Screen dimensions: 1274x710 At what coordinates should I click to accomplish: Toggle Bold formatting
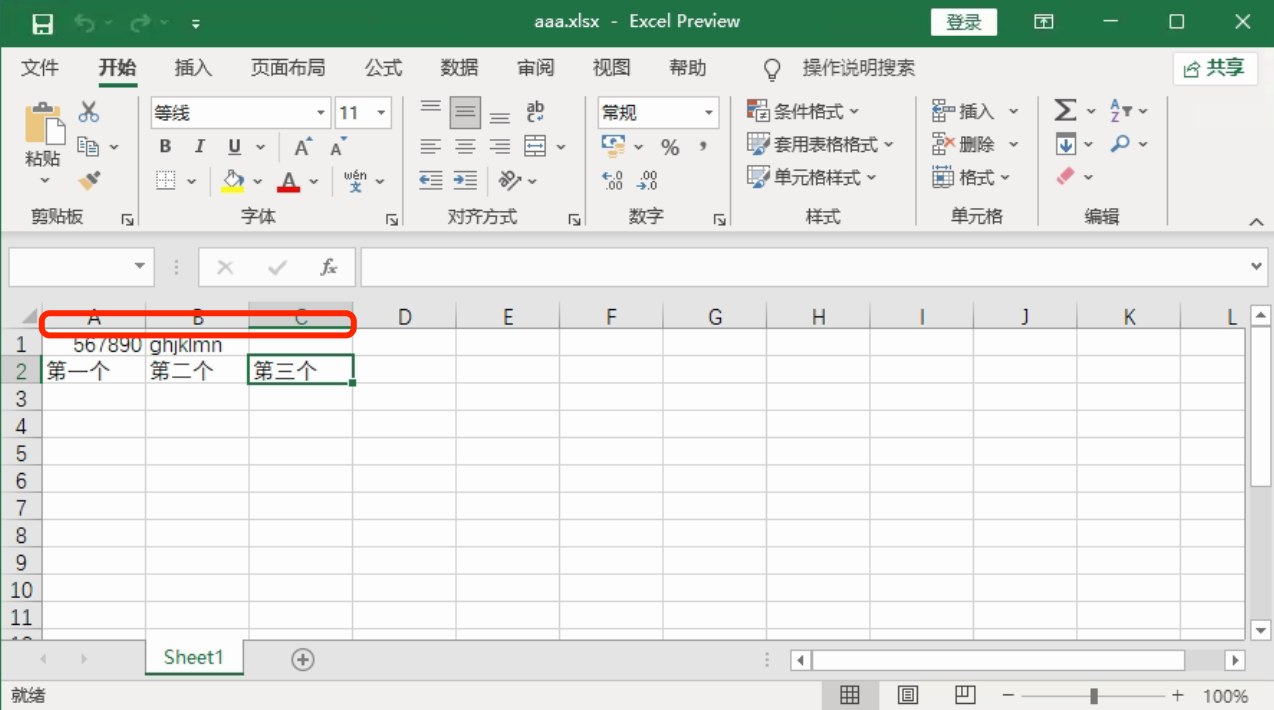click(165, 147)
